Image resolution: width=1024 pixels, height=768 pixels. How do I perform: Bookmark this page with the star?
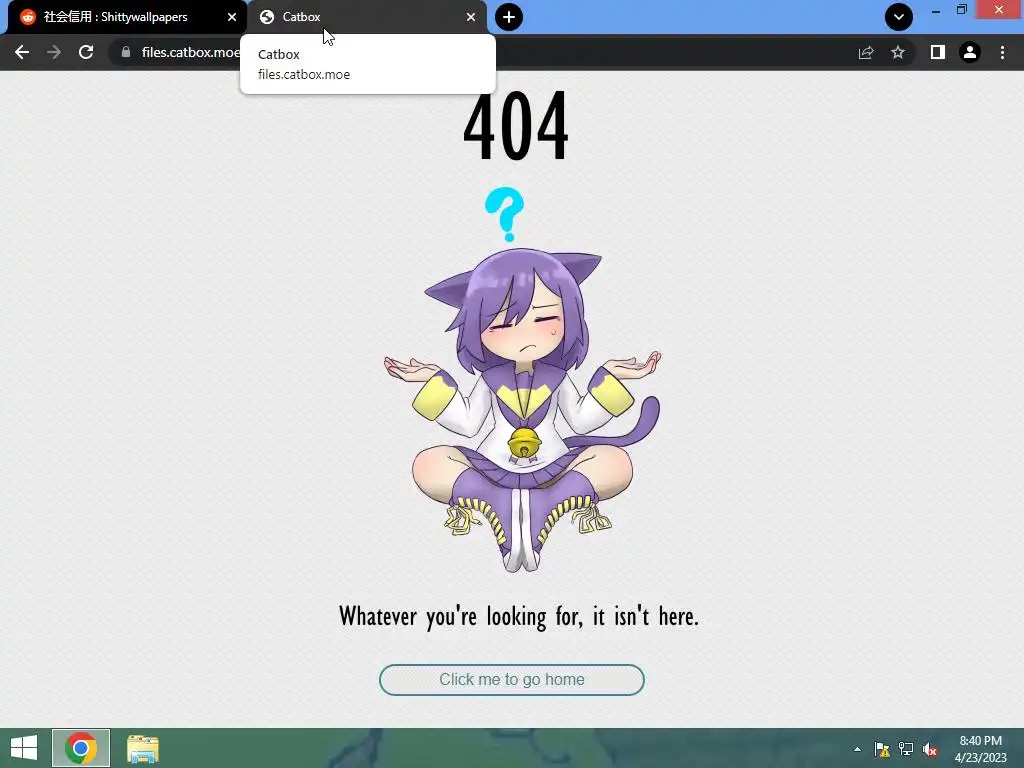coord(898,52)
